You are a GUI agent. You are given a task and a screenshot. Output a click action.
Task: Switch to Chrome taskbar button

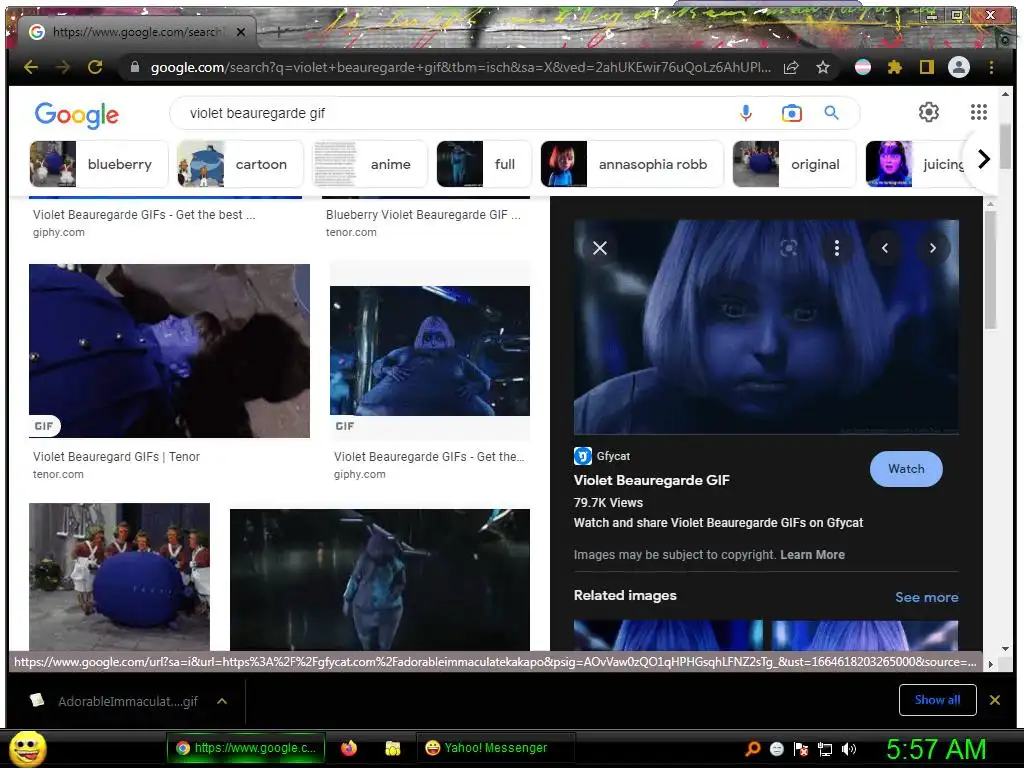[246, 748]
